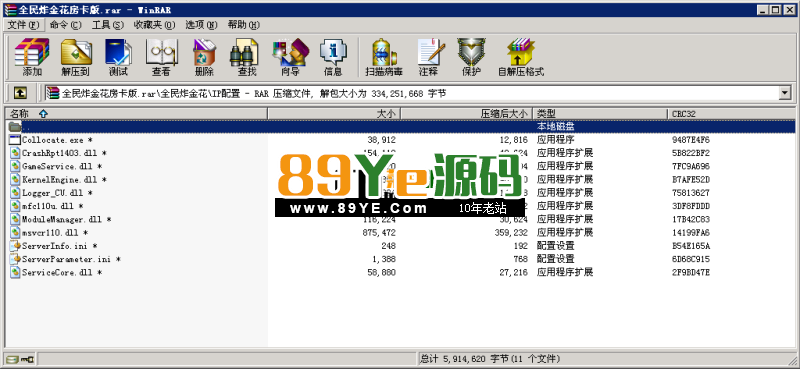800x369 pixels.
Task: Start 扫描病毒 virus scan
Action: [x=384, y=57]
